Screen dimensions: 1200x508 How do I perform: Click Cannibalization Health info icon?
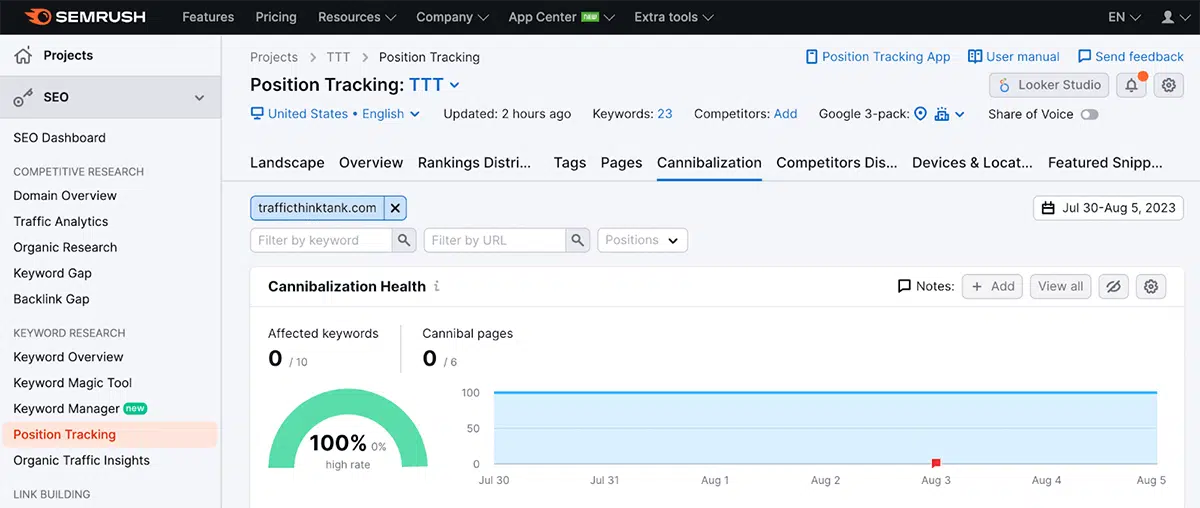(x=437, y=286)
